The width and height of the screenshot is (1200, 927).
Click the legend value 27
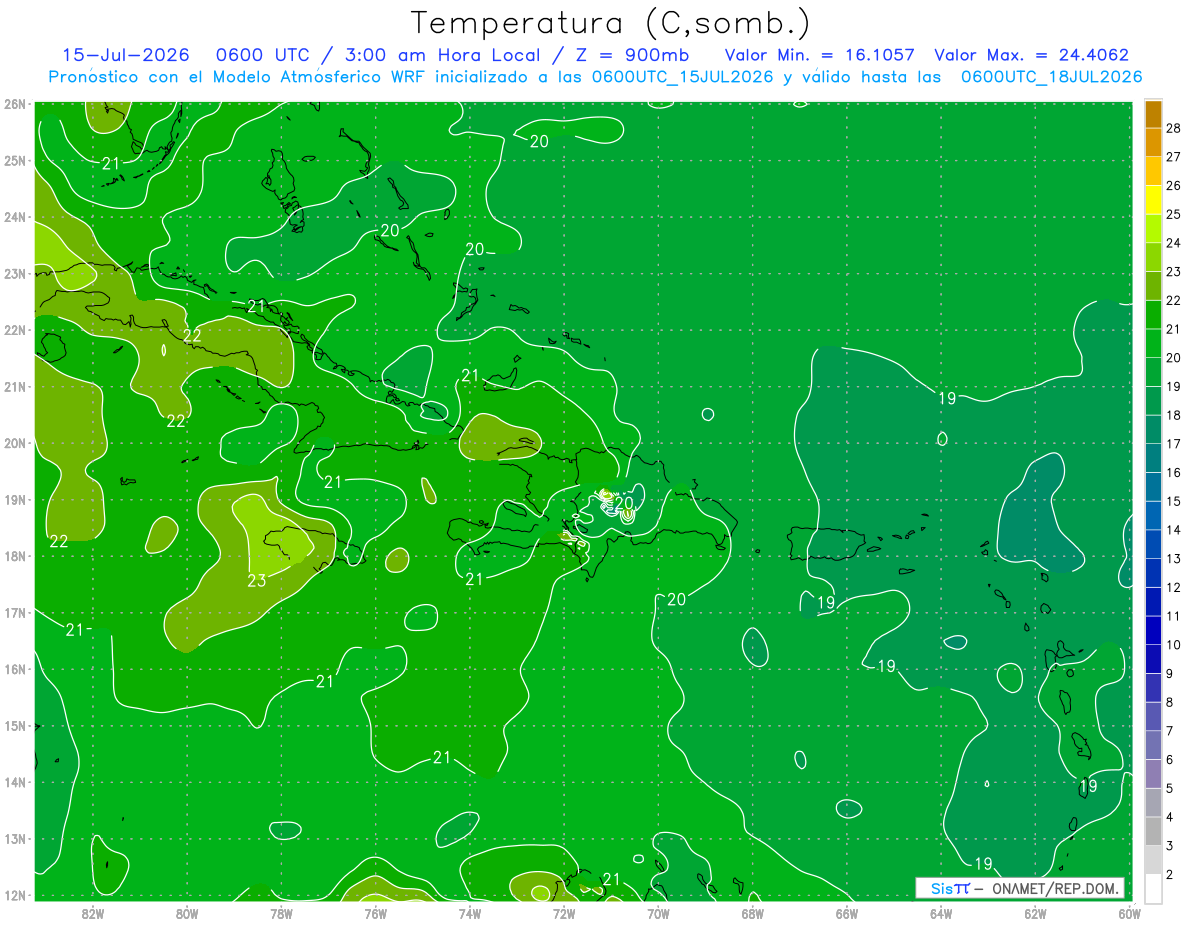click(1173, 157)
